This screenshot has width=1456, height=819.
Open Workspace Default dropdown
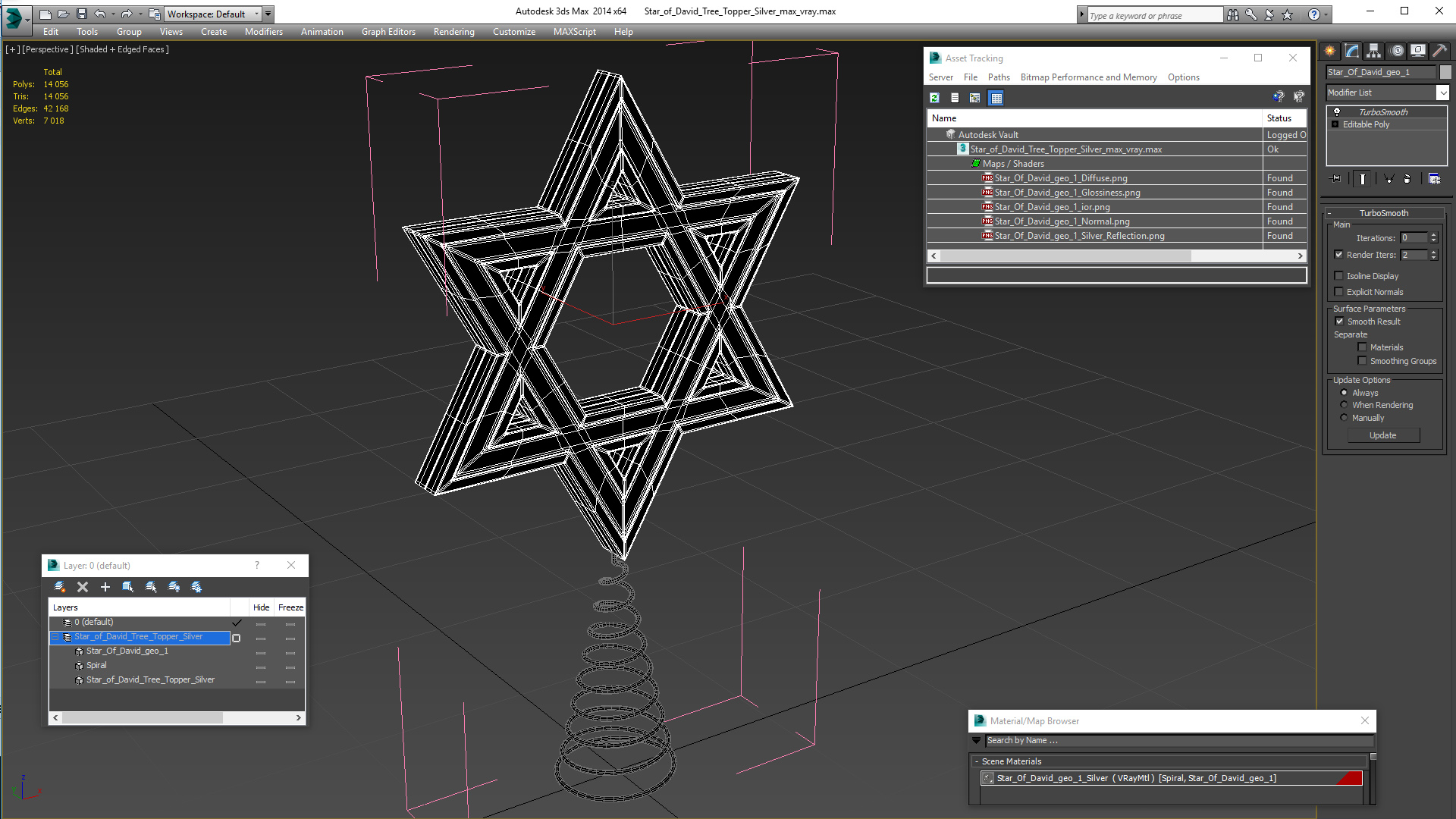(257, 14)
